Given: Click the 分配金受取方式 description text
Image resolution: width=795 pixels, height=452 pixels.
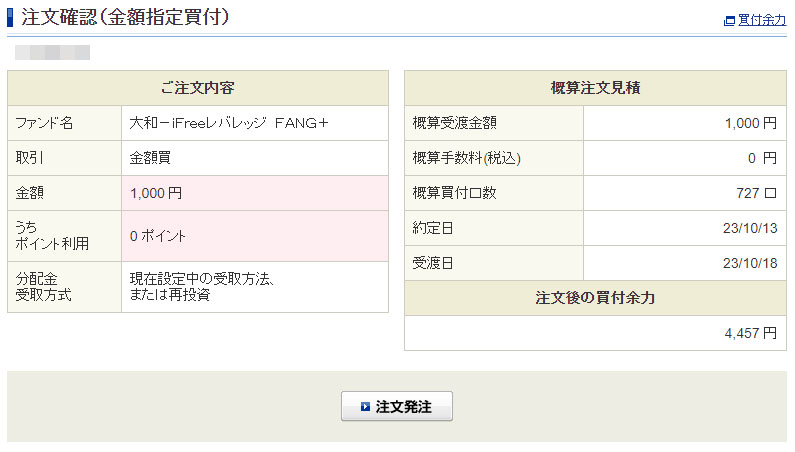Looking at the screenshot, I should [202, 287].
